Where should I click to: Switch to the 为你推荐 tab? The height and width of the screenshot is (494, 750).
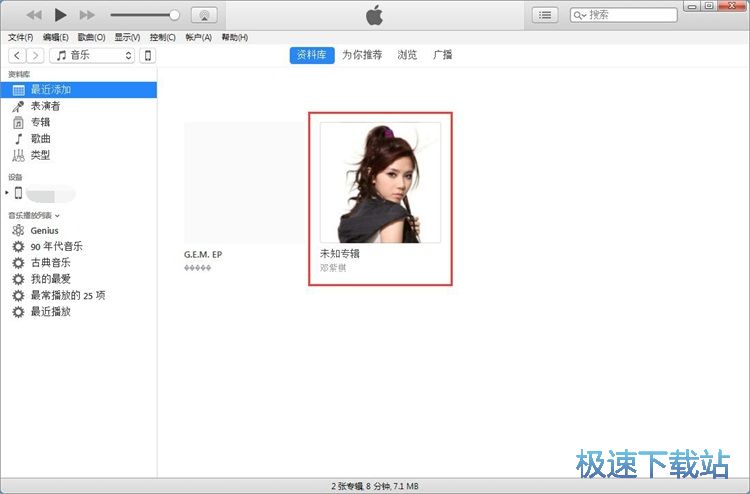pos(362,55)
